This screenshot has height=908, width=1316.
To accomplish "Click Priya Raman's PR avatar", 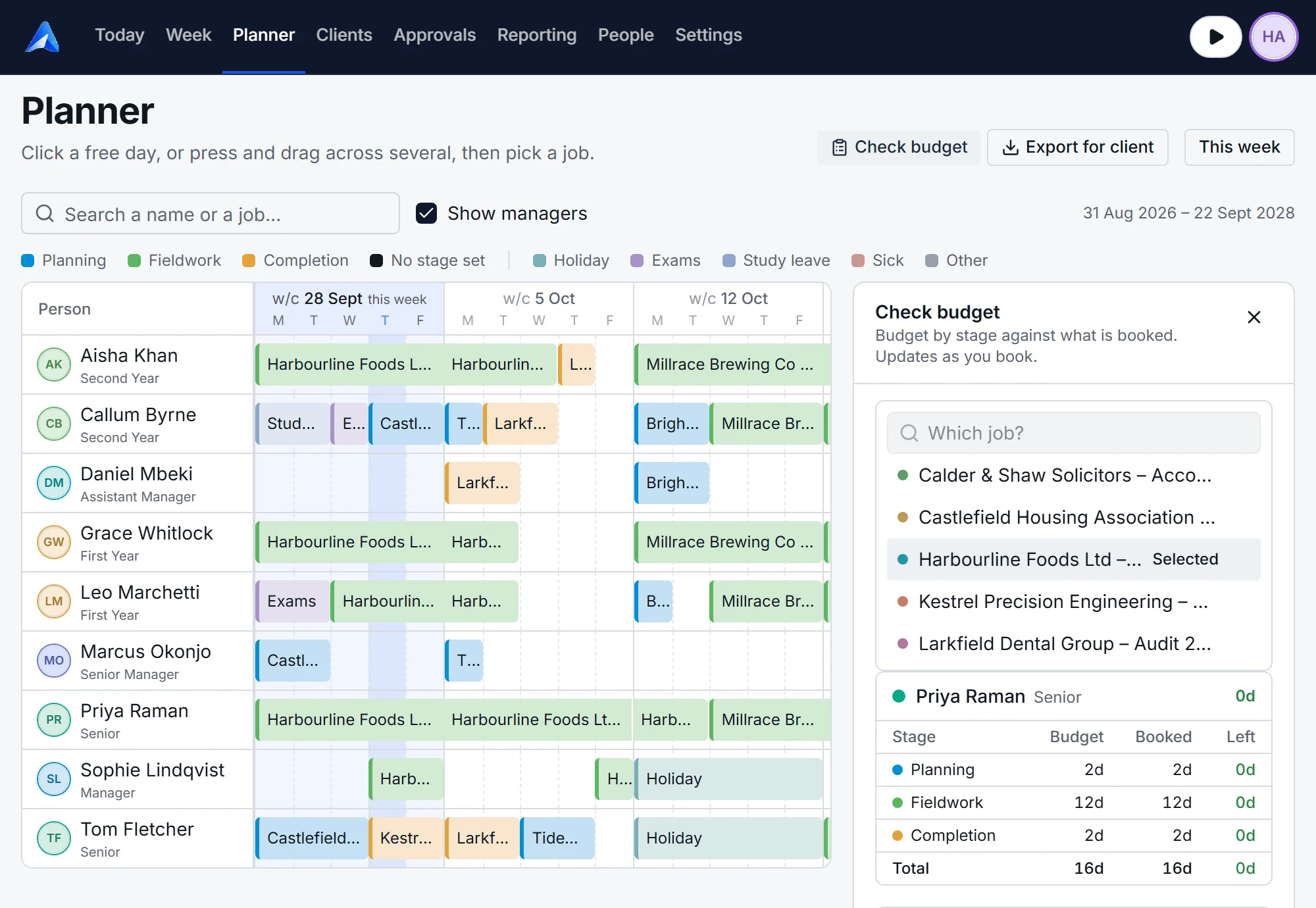I will tap(54, 720).
